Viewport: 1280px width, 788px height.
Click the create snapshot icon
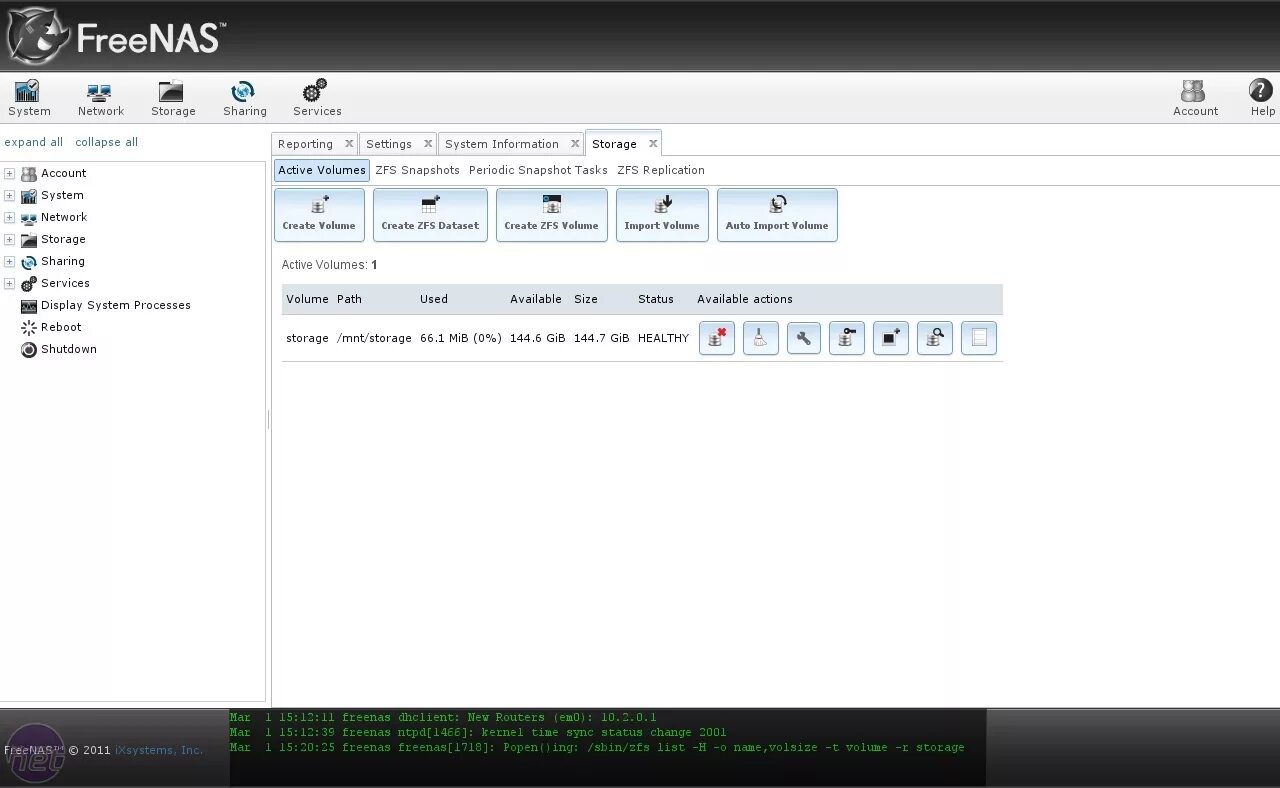click(891, 338)
